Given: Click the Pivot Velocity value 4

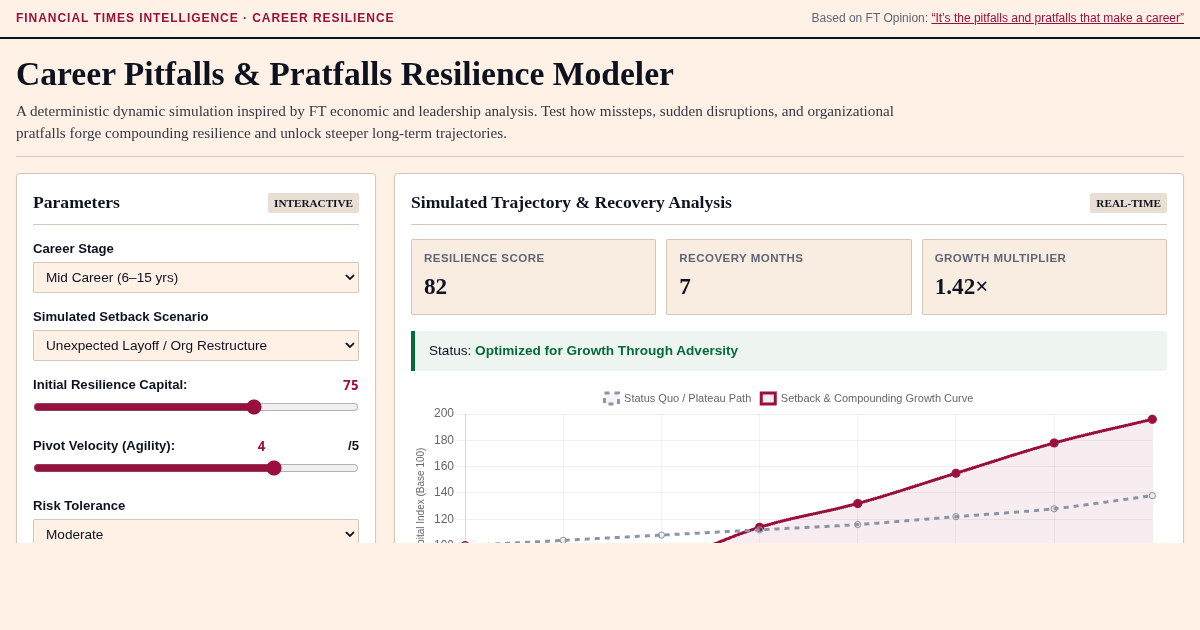Looking at the screenshot, I should [x=262, y=446].
